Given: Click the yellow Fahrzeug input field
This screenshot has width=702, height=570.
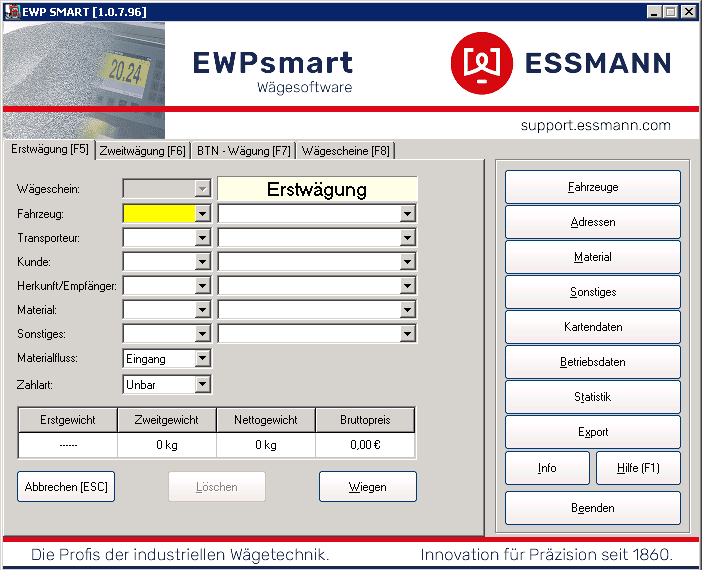Looking at the screenshot, I should (158, 213).
